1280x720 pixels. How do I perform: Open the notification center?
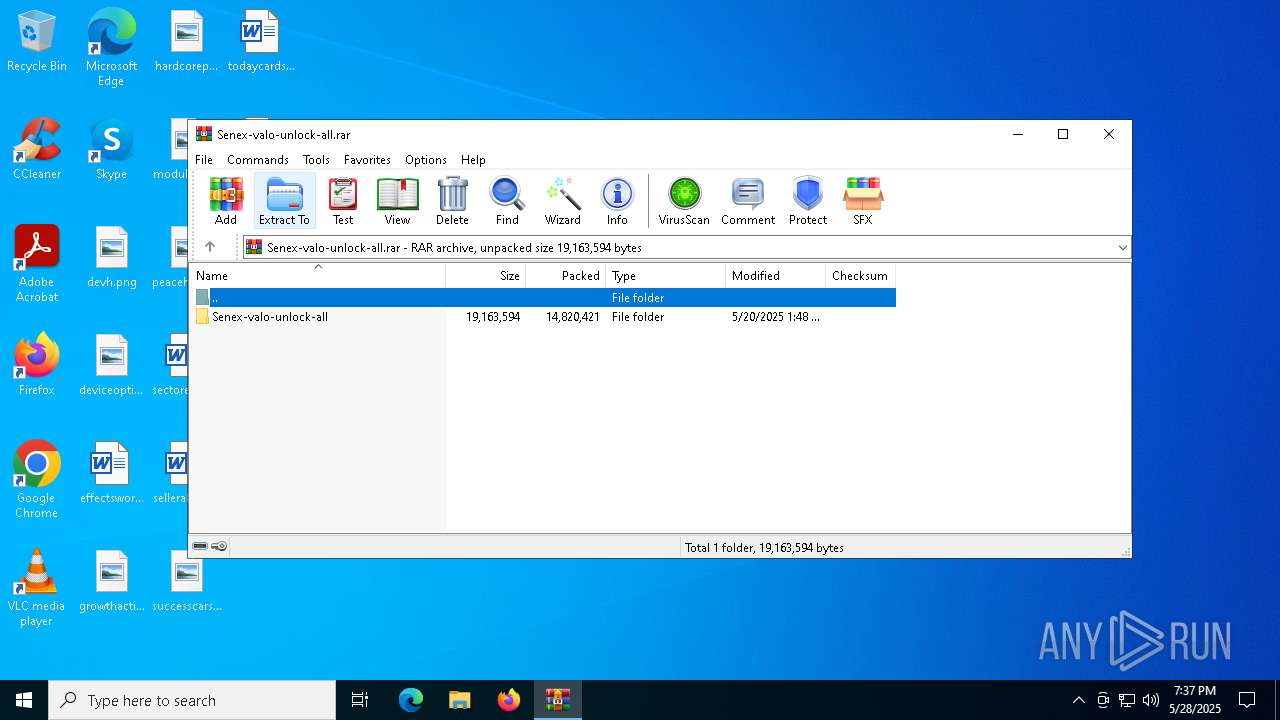1247,700
